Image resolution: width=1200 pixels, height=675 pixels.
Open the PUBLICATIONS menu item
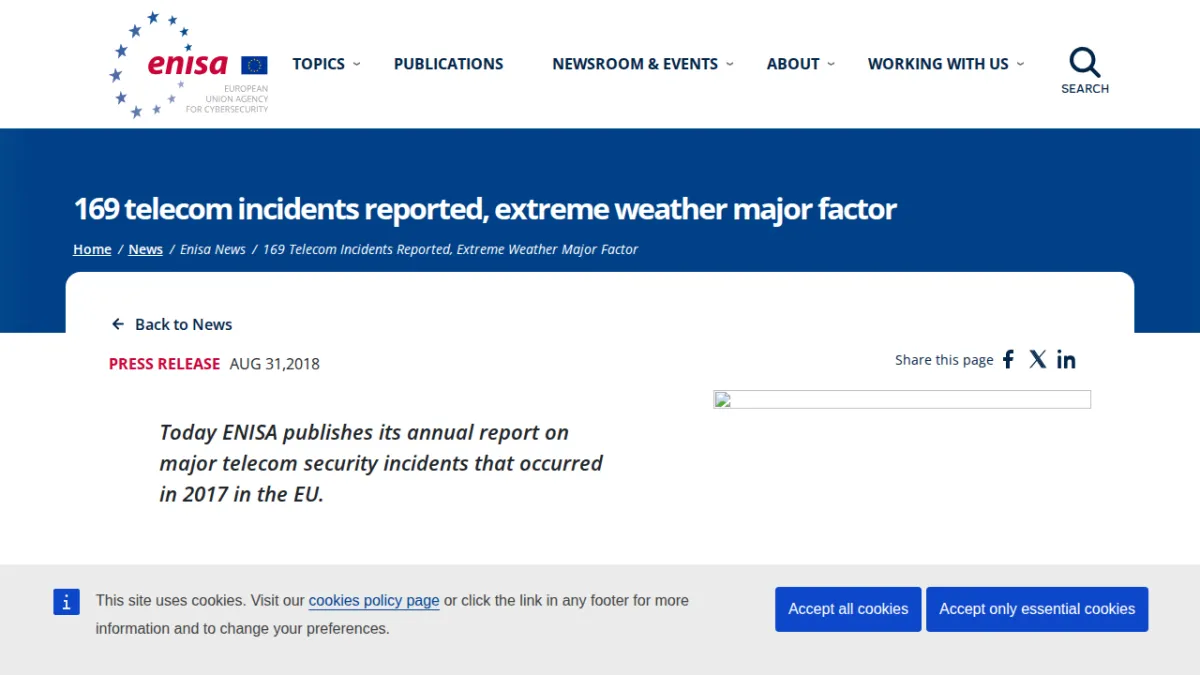click(449, 64)
